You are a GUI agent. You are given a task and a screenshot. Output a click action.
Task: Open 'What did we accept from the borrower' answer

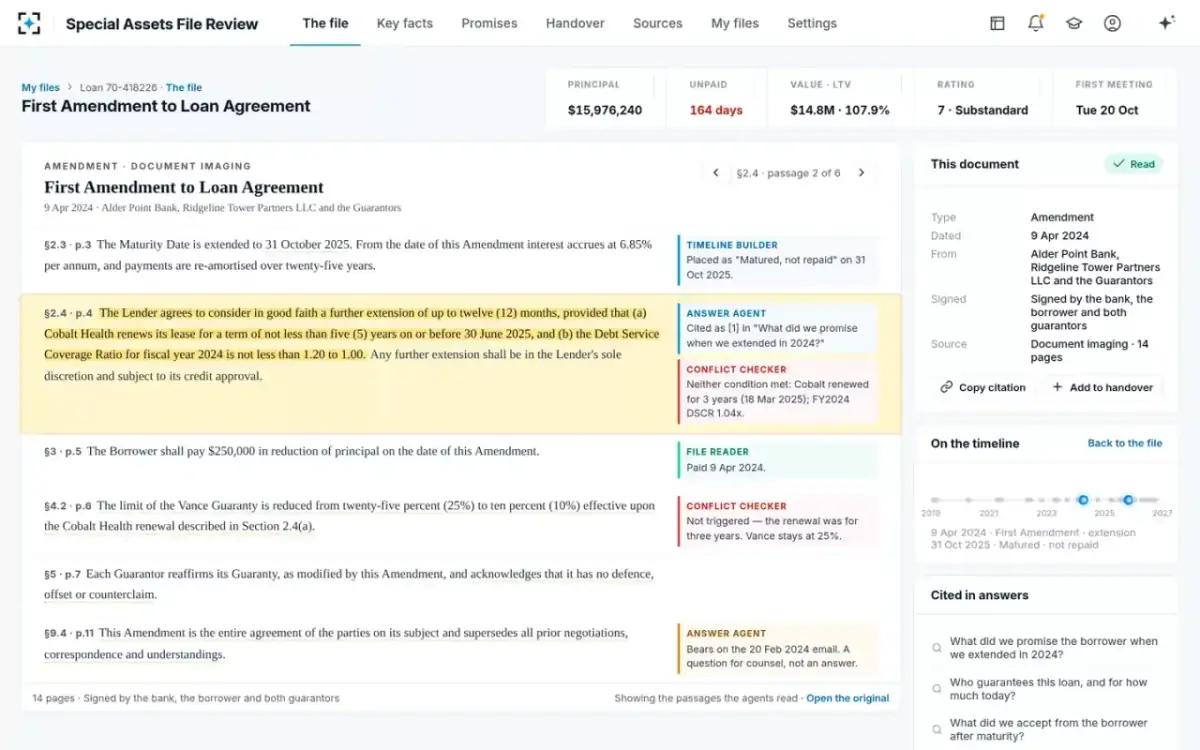pyautogui.click(x=1045, y=729)
